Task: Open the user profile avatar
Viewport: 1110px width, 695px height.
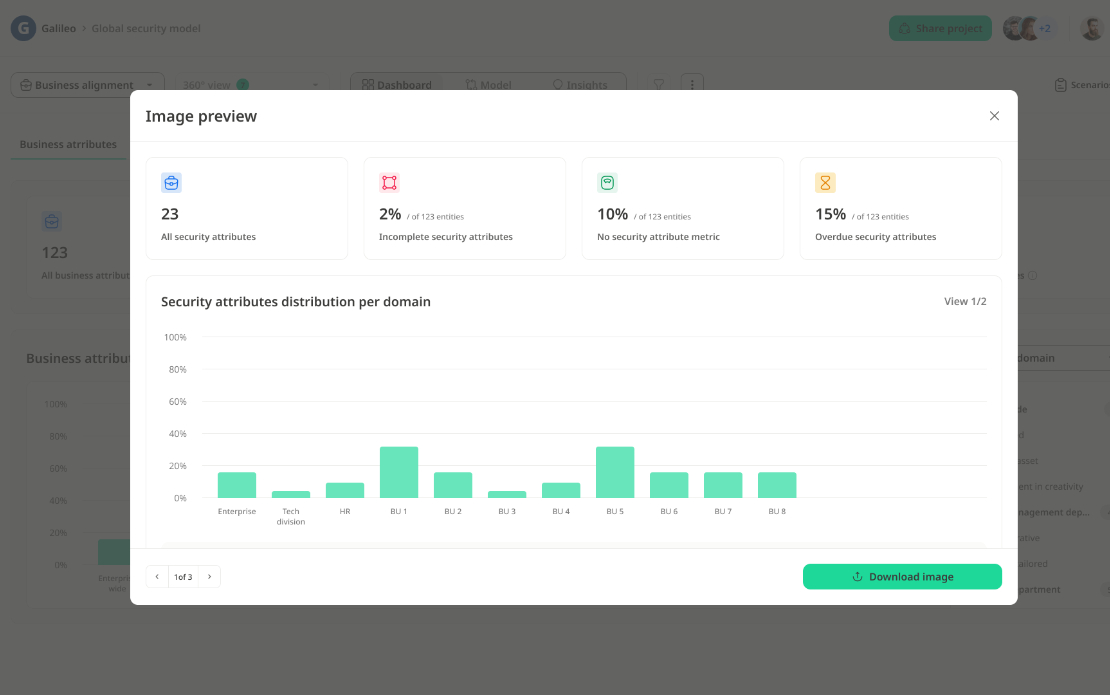Action: point(1092,28)
